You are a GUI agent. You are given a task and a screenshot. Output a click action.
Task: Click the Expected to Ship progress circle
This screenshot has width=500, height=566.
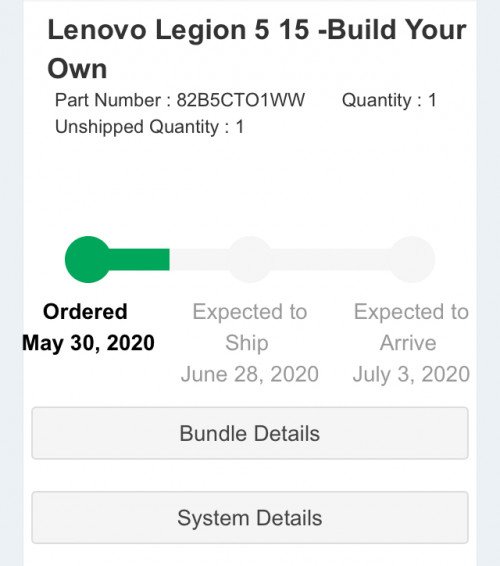coord(249,259)
